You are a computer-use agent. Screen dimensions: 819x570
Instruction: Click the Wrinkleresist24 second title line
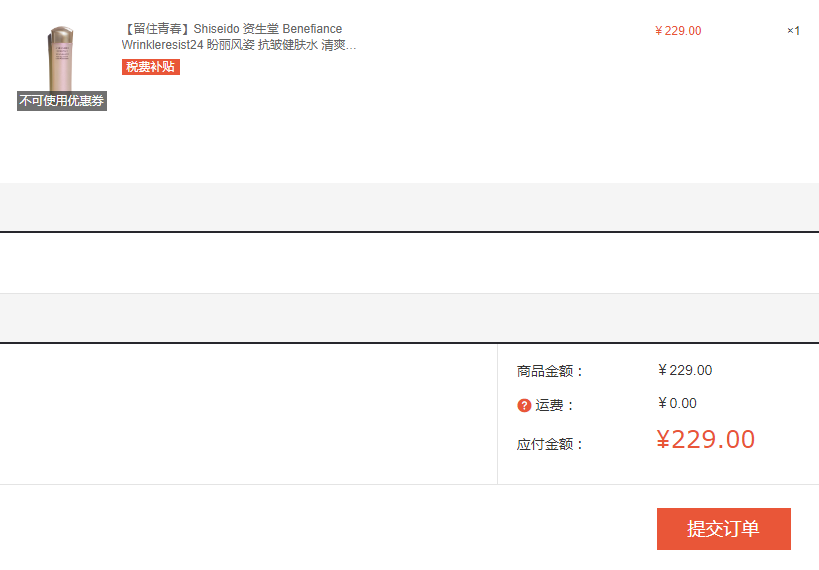239,45
